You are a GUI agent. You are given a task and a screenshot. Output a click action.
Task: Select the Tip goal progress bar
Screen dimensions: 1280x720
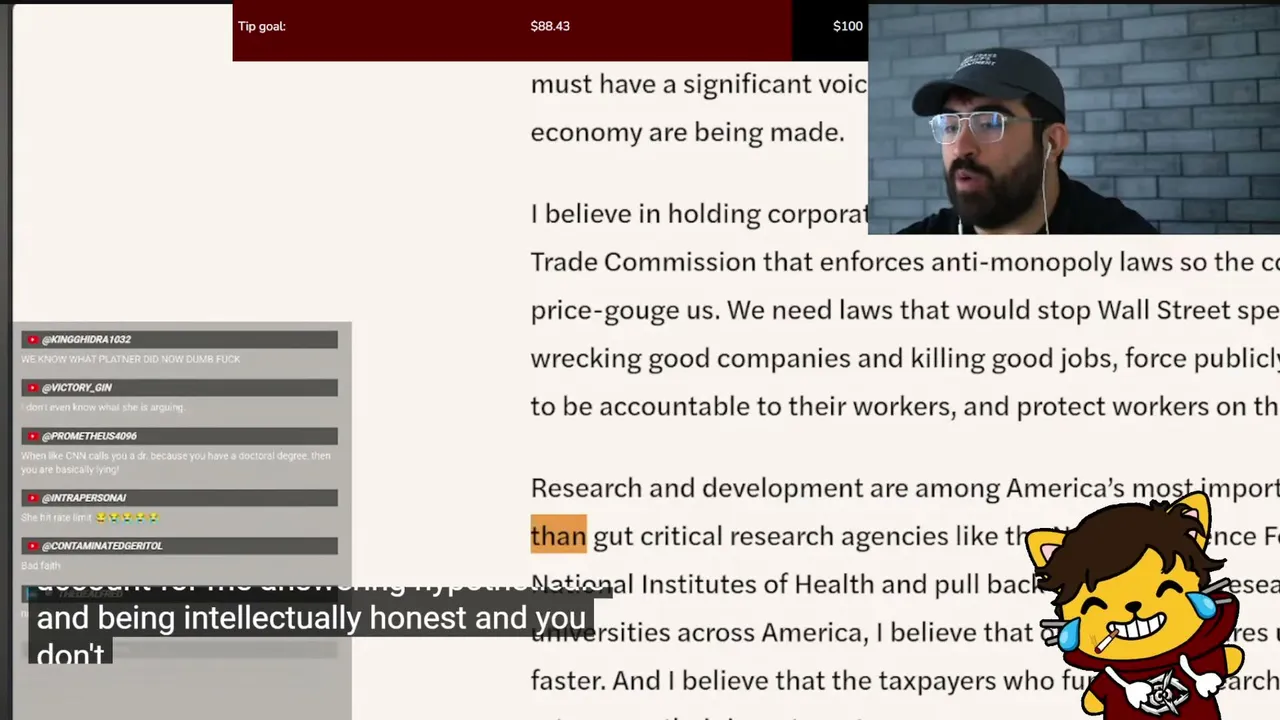(x=548, y=30)
